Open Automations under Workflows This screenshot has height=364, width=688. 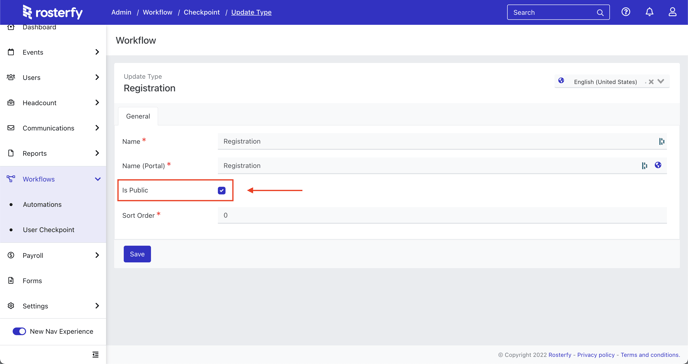(x=42, y=204)
